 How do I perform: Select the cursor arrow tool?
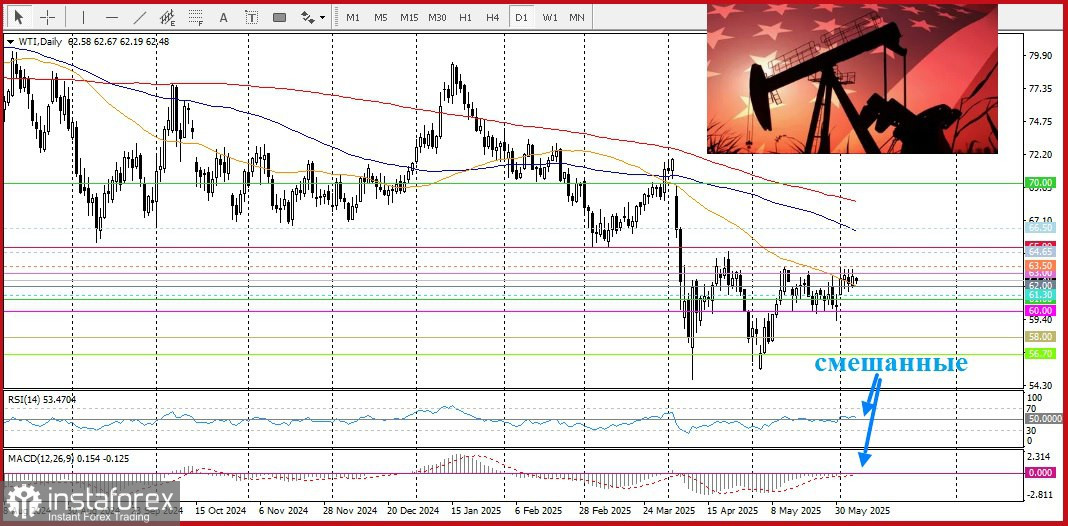point(18,17)
